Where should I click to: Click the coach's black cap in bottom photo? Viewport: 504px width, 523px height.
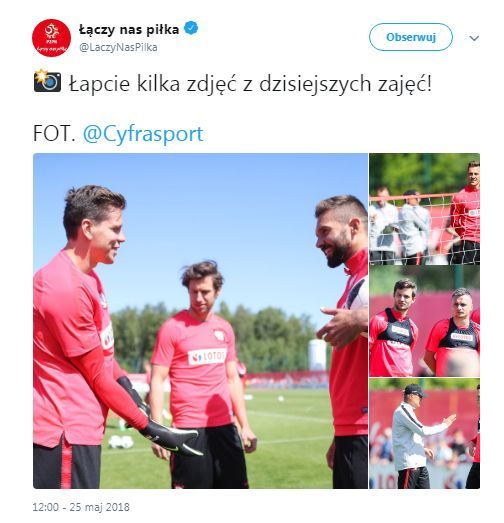tap(415, 390)
